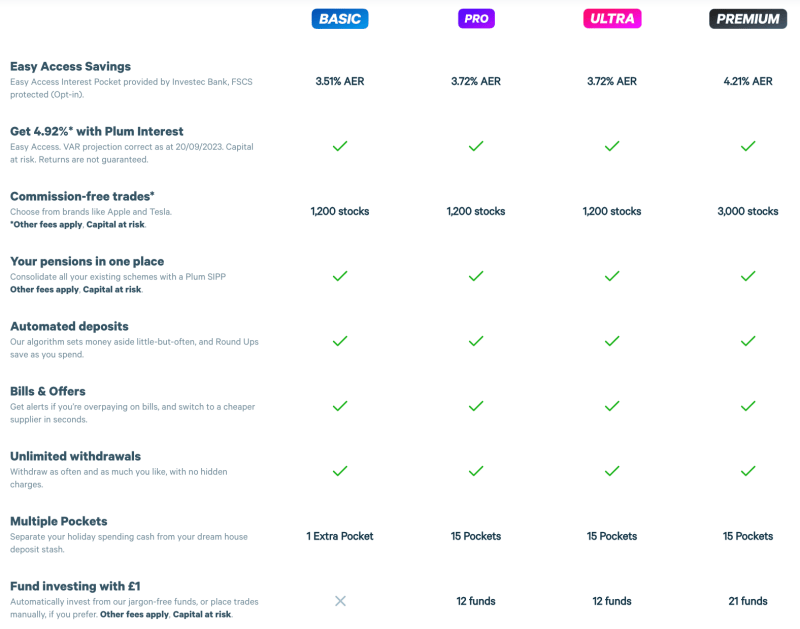This screenshot has width=800, height=629.
Task: Click the Fund investing with £1 heading
Action: point(75,586)
